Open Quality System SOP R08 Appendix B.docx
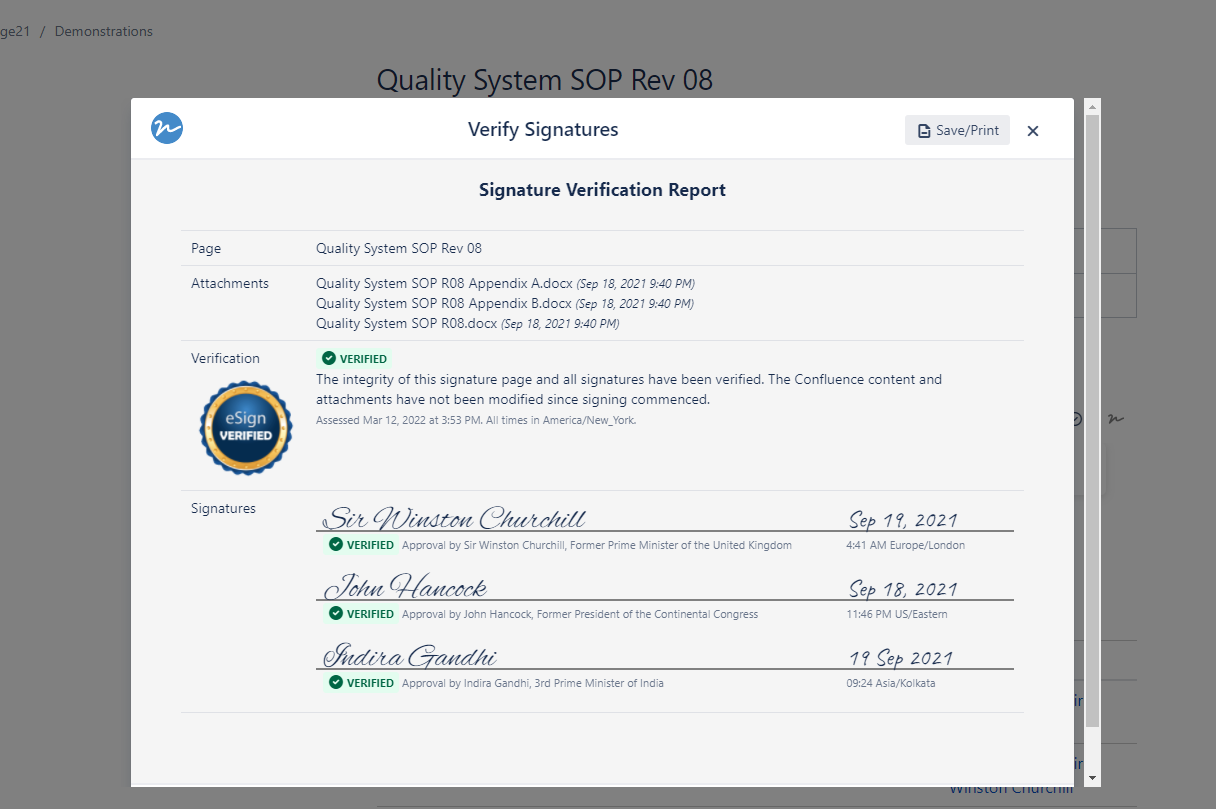This screenshot has width=1216, height=809. (x=444, y=304)
